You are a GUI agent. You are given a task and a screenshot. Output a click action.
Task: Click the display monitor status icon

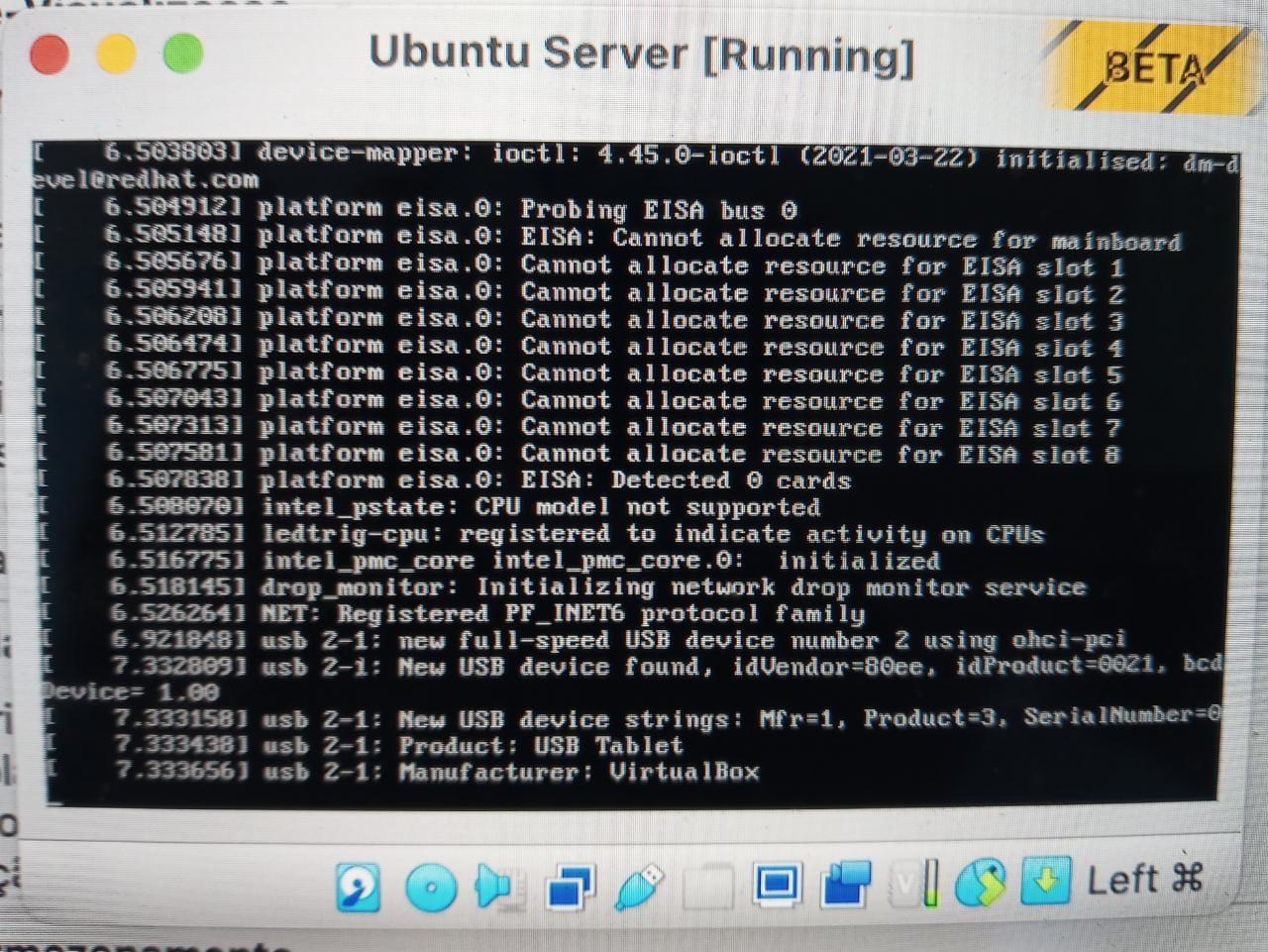click(778, 883)
